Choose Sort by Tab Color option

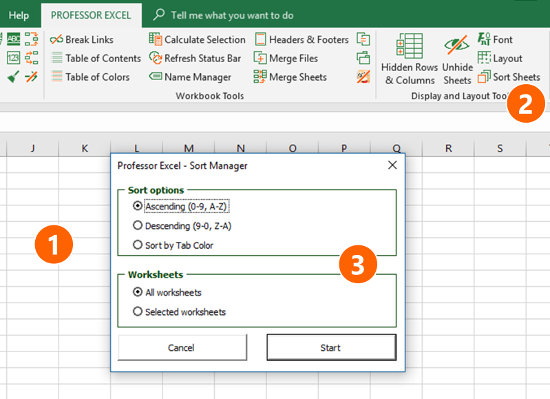click(x=173, y=245)
